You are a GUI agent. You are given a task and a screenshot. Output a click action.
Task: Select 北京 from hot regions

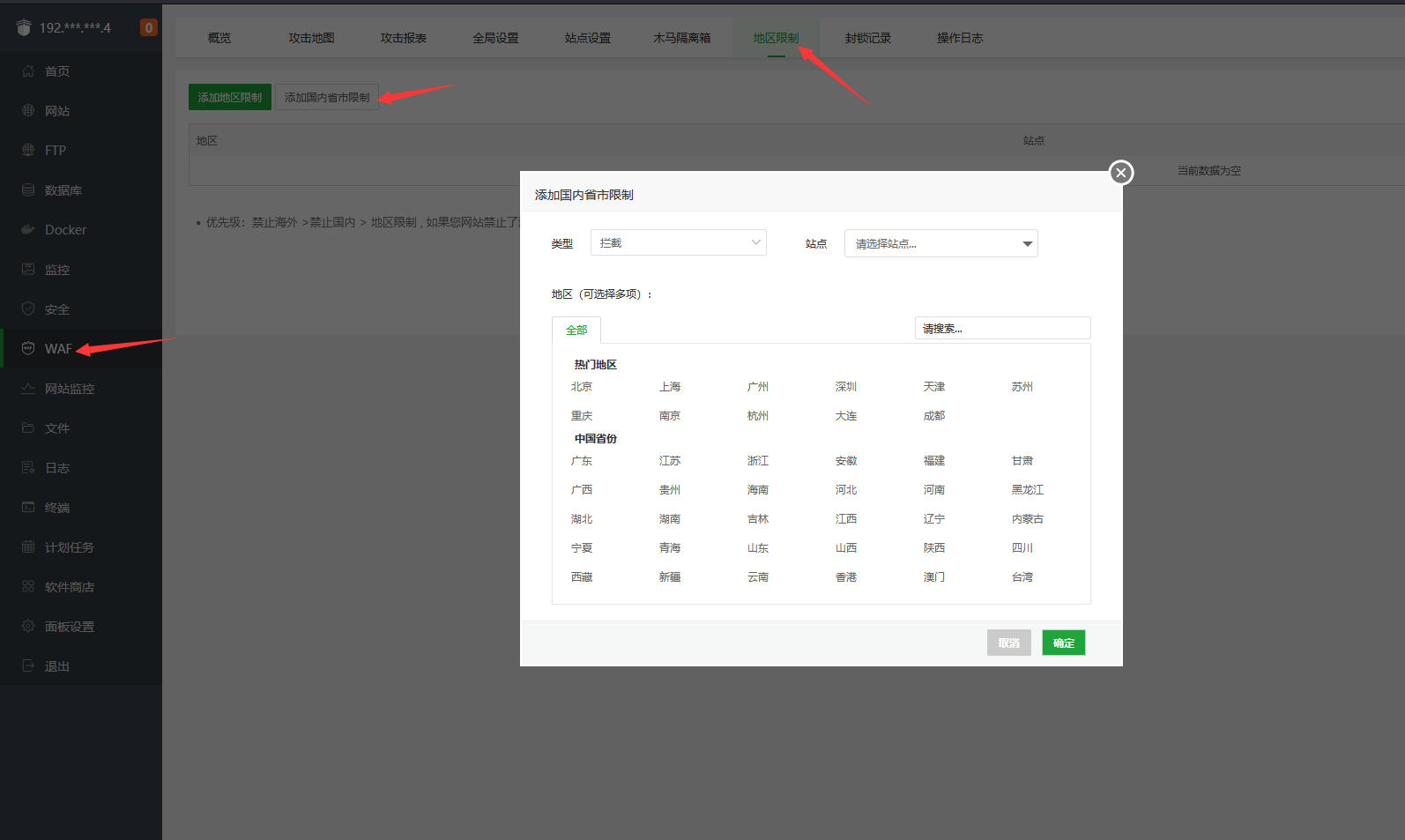coord(582,387)
